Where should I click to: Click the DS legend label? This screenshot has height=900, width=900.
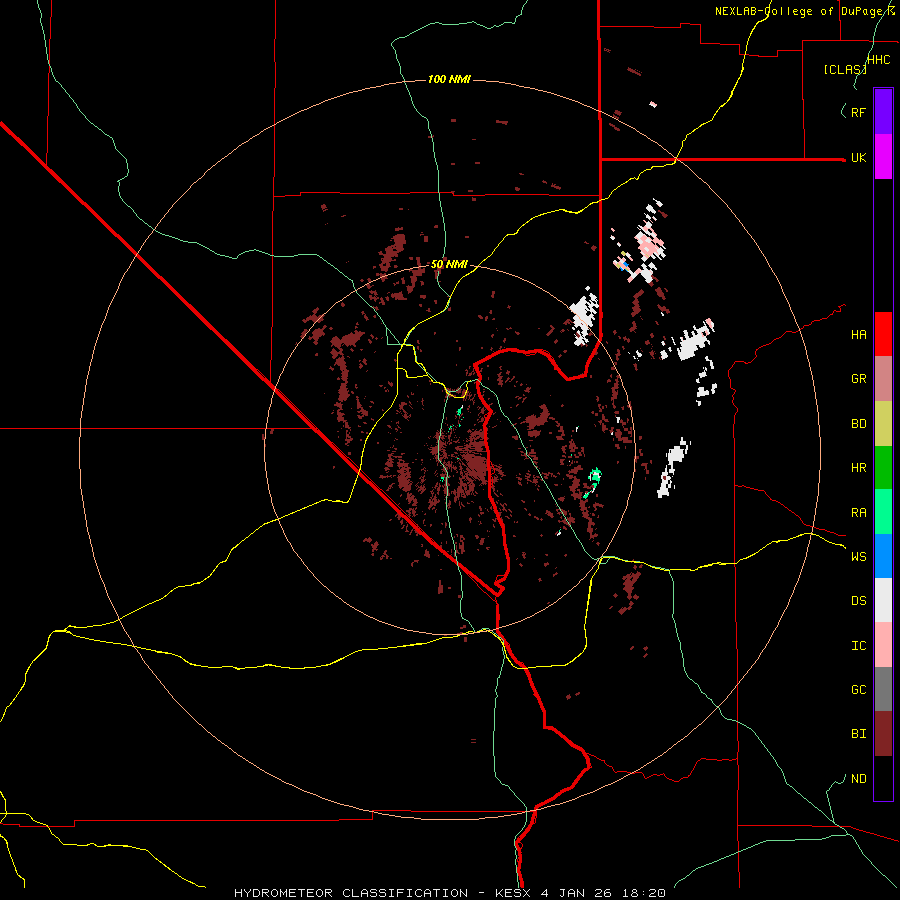pyautogui.click(x=858, y=601)
